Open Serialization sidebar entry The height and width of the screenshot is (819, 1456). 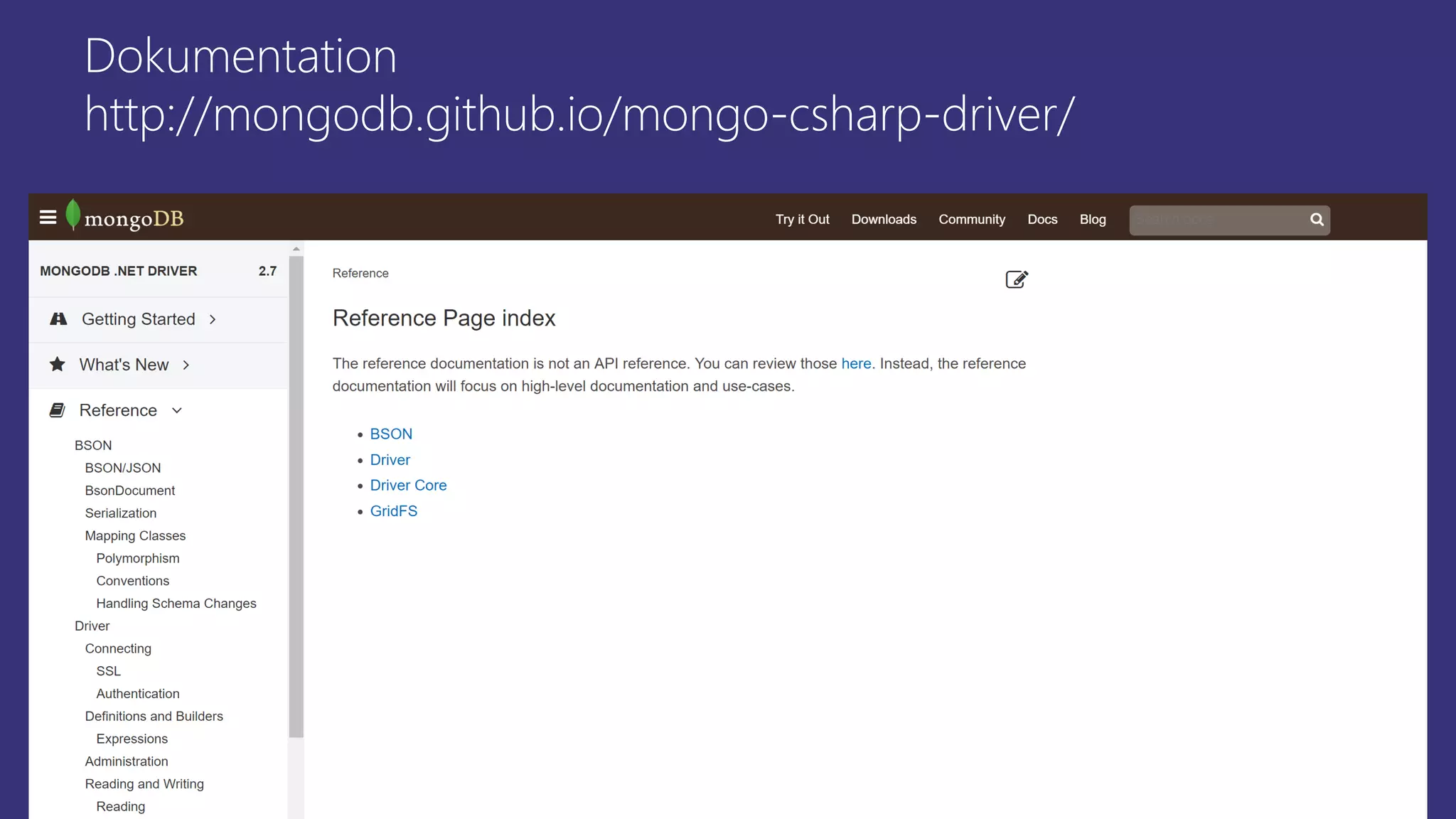click(120, 513)
